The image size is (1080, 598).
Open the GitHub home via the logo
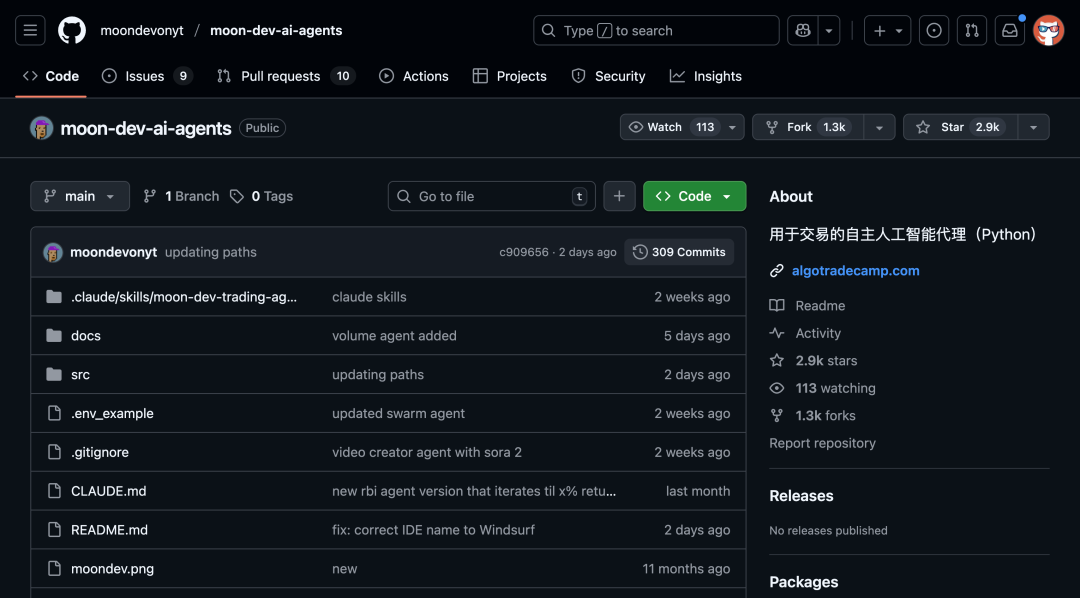coord(70,30)
